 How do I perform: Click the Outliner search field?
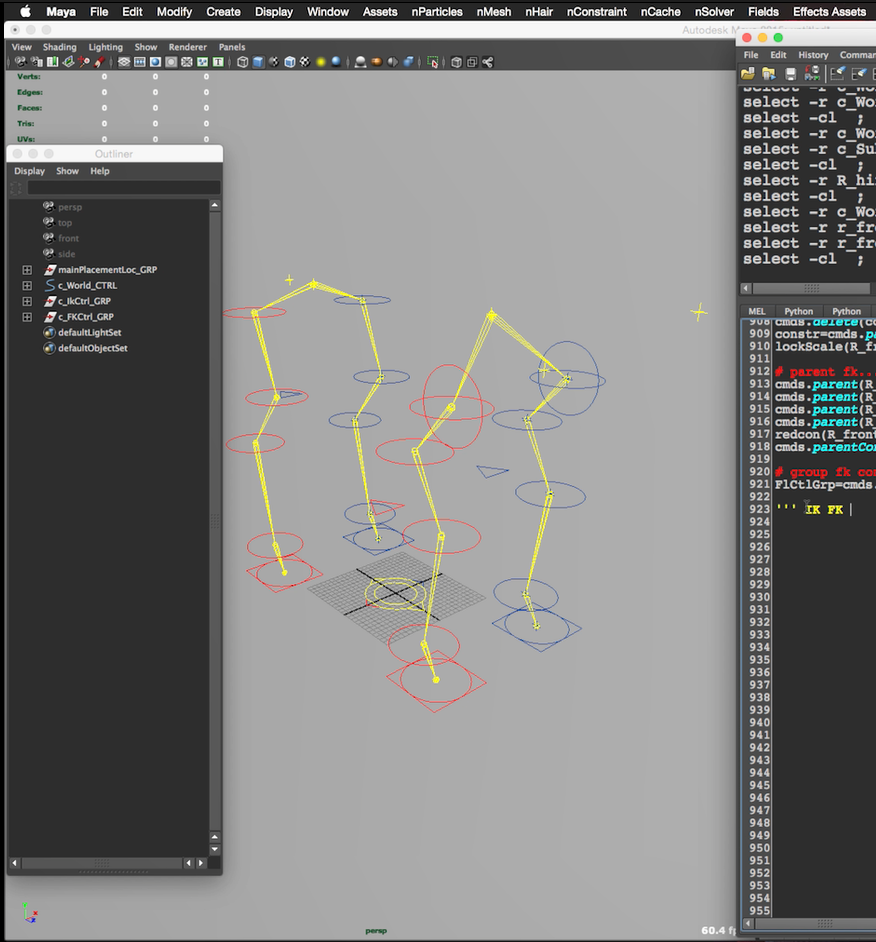point(124,188)
